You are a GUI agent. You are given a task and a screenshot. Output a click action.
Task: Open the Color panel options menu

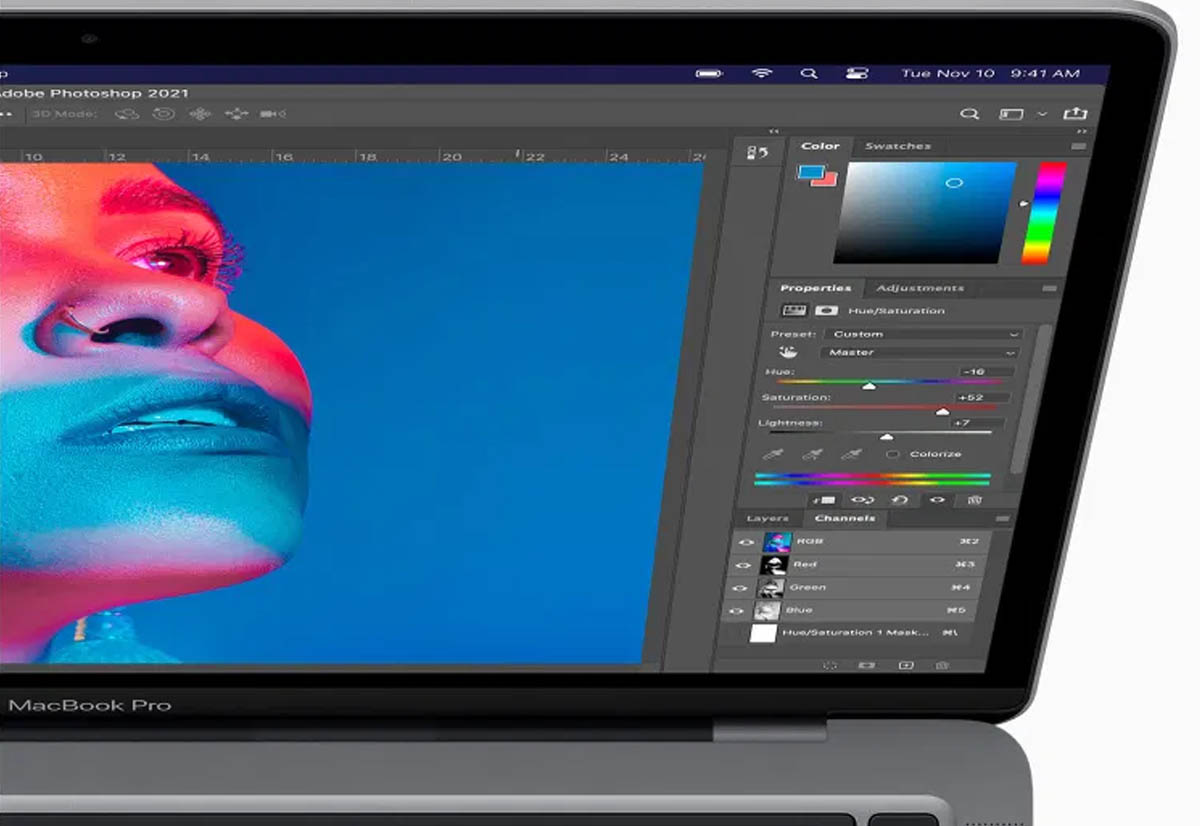(x=1078, y=146)
